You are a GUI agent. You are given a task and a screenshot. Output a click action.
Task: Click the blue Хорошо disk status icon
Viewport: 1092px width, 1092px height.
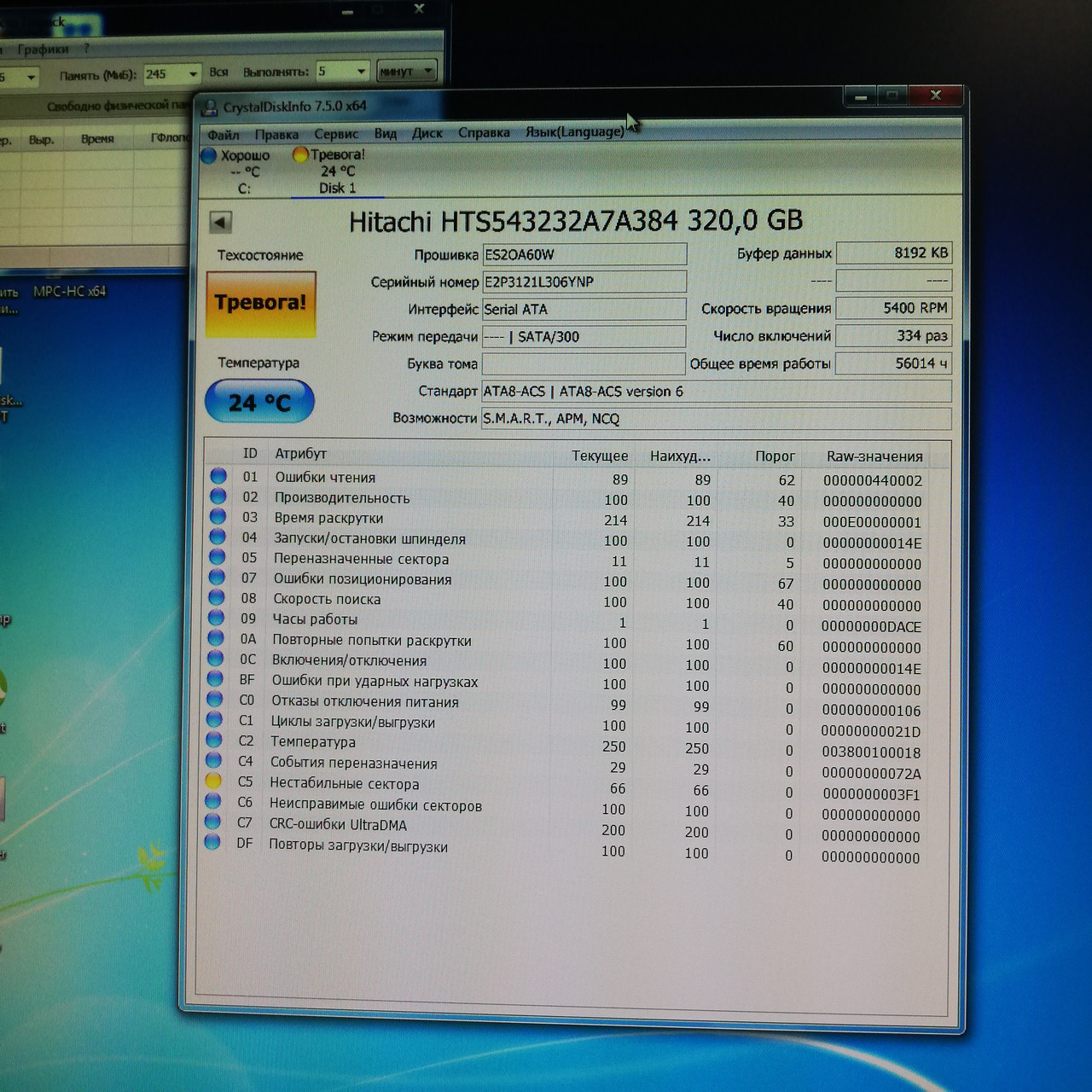coord(209,155)
